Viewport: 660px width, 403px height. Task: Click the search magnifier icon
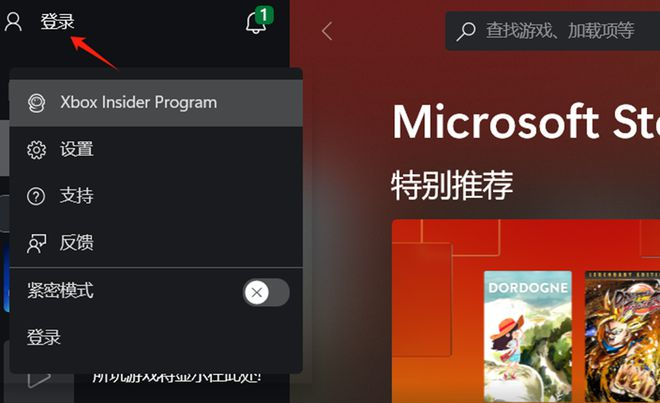coord(466,31)
